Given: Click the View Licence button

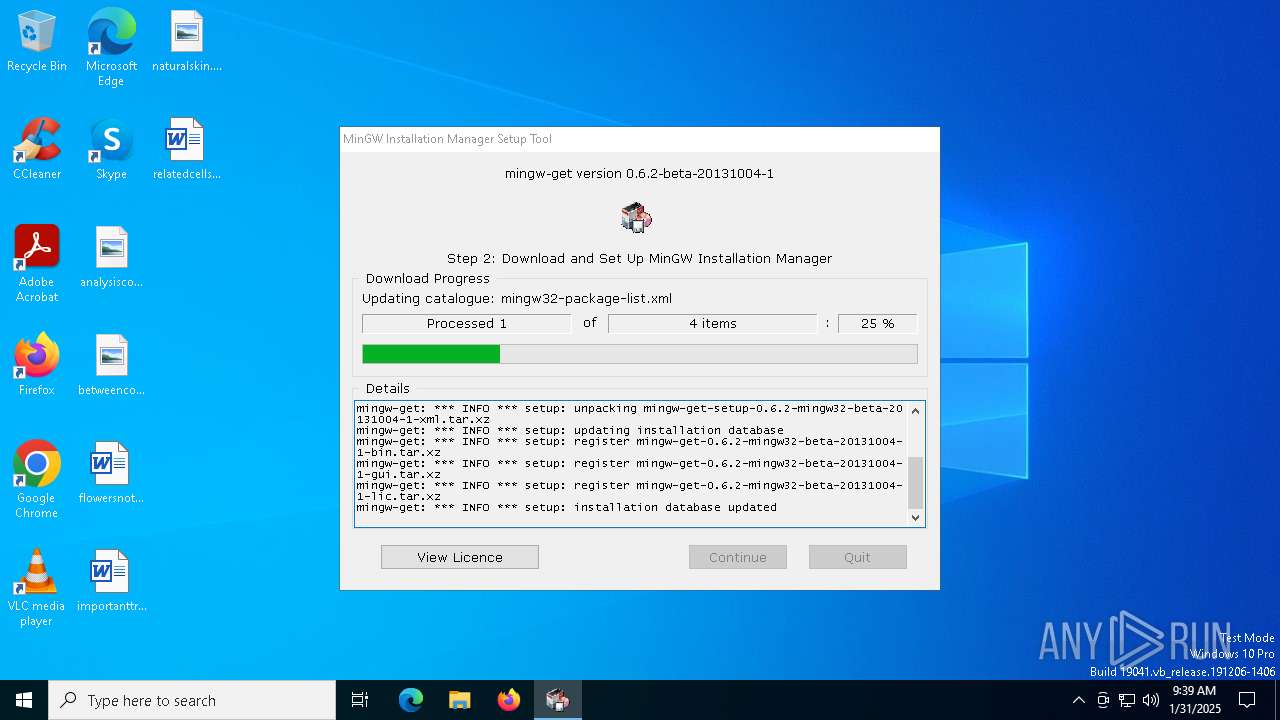Looking at the screenshot, I should coord(460,557).
